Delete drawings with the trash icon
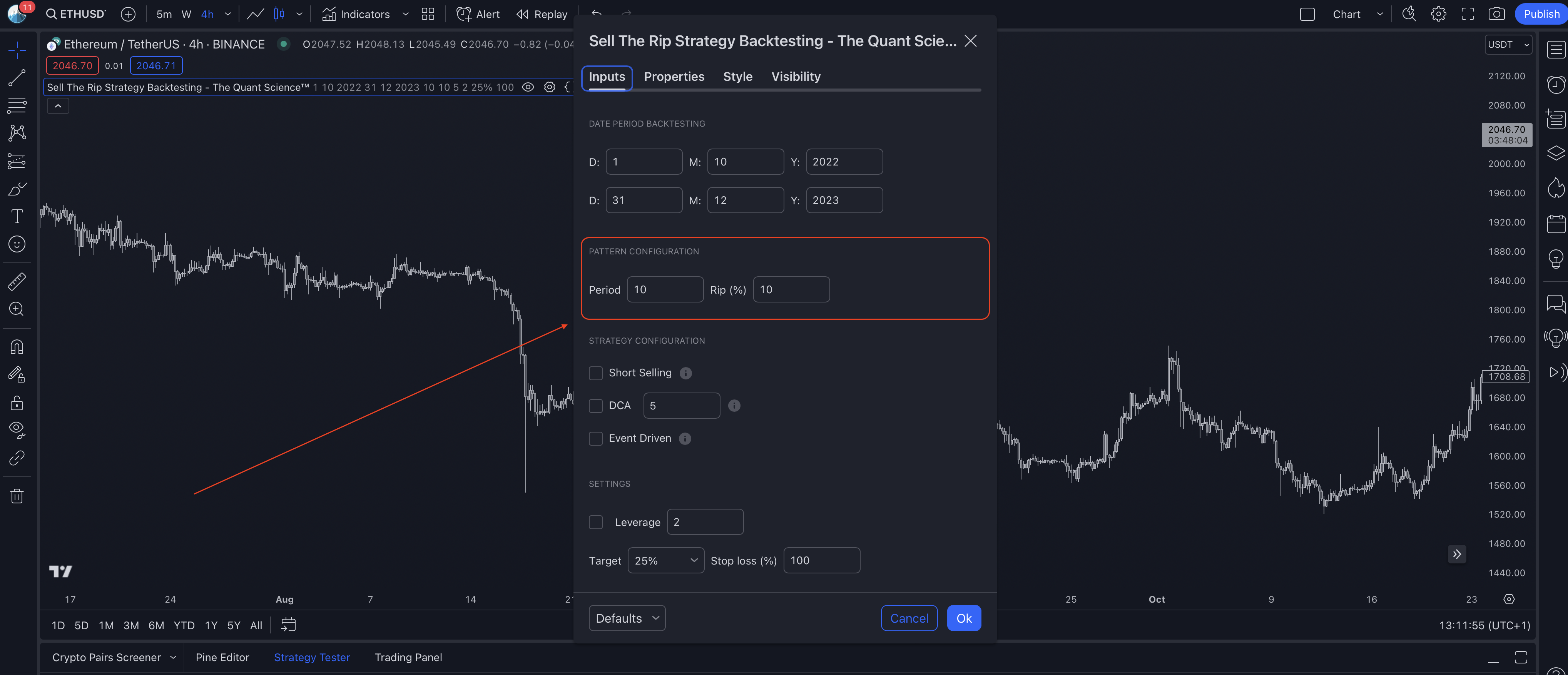The width and height of the screenshot is (1568, 675). pos(17,496)
